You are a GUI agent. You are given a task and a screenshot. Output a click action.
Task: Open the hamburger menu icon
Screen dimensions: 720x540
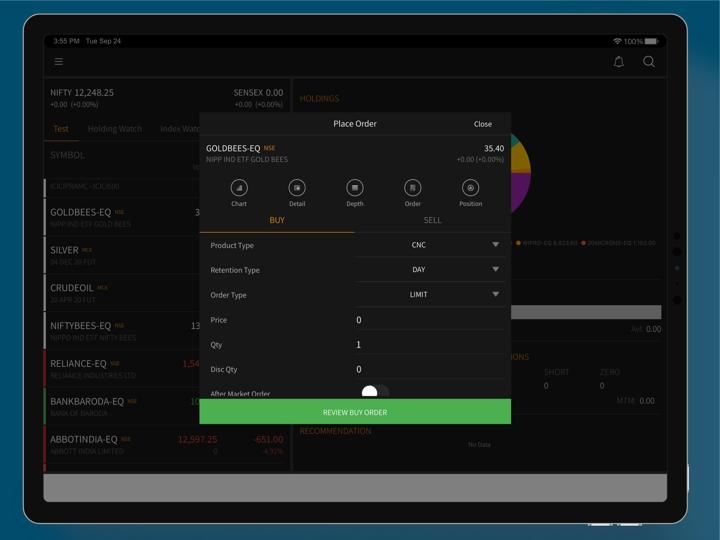[x=58, y=62]
